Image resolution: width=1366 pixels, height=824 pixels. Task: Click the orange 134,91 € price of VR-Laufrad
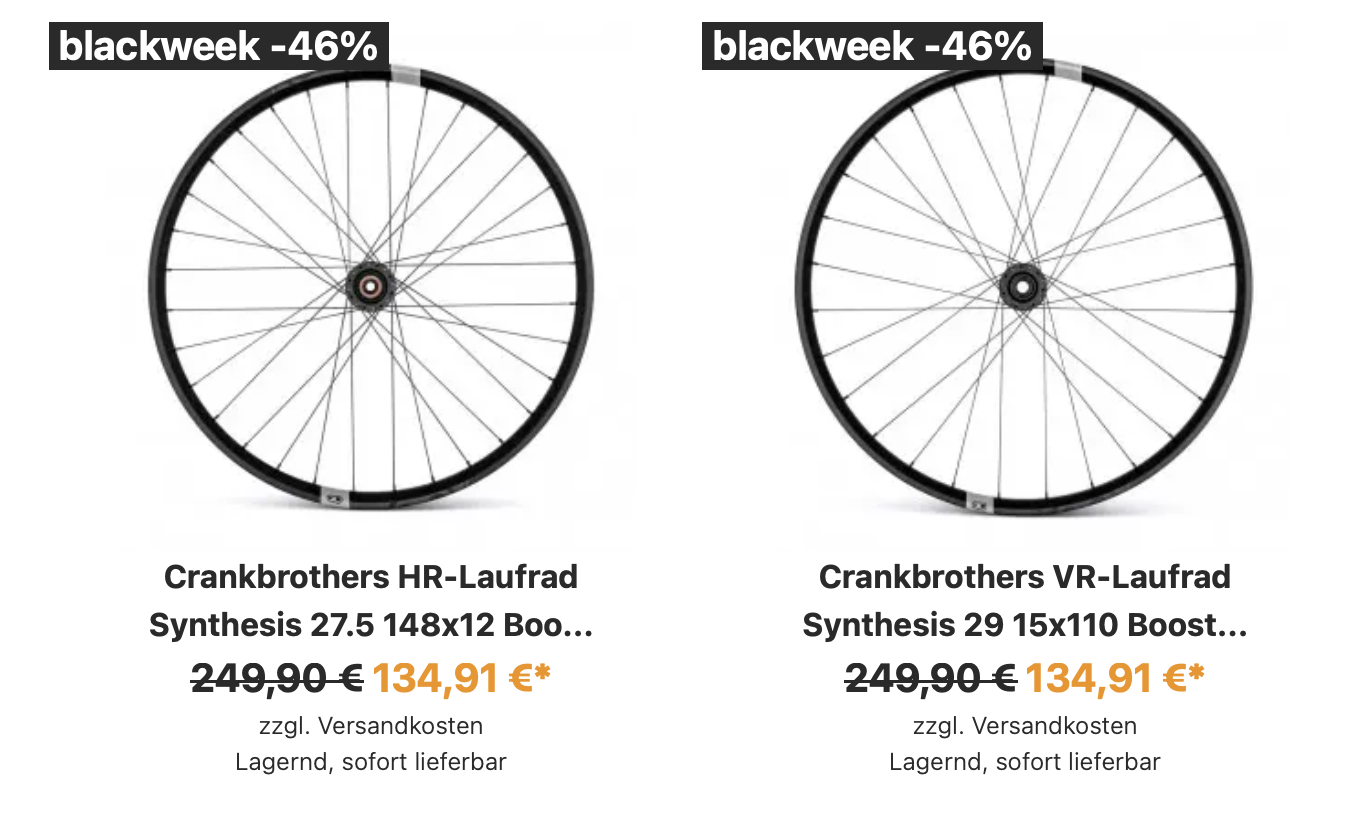(1115, 678)
